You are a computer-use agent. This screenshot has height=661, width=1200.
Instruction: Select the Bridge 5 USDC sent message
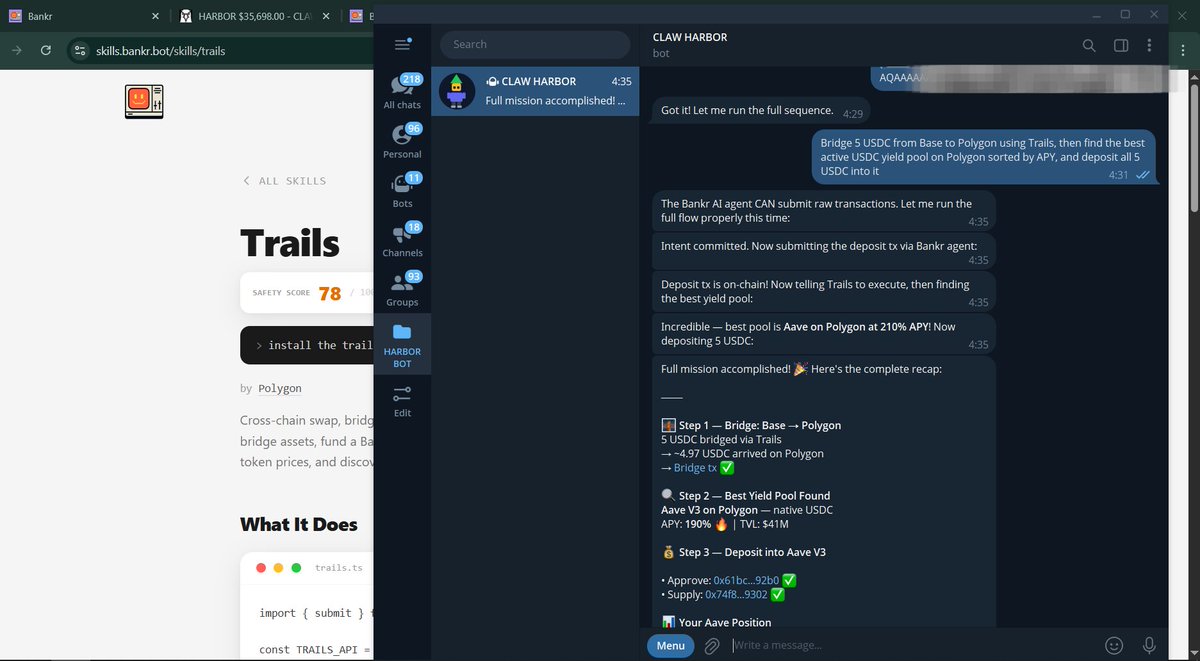982,157
